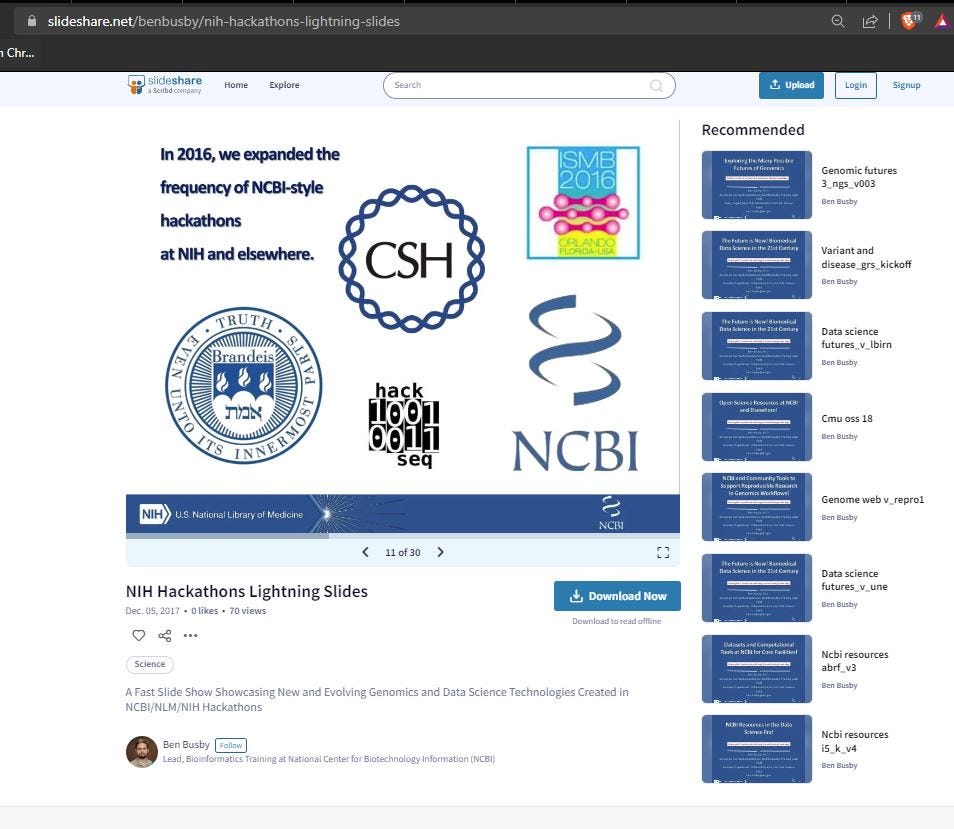Follow Ben Busby
Viewport: 954px width, 829px height.
231,745
